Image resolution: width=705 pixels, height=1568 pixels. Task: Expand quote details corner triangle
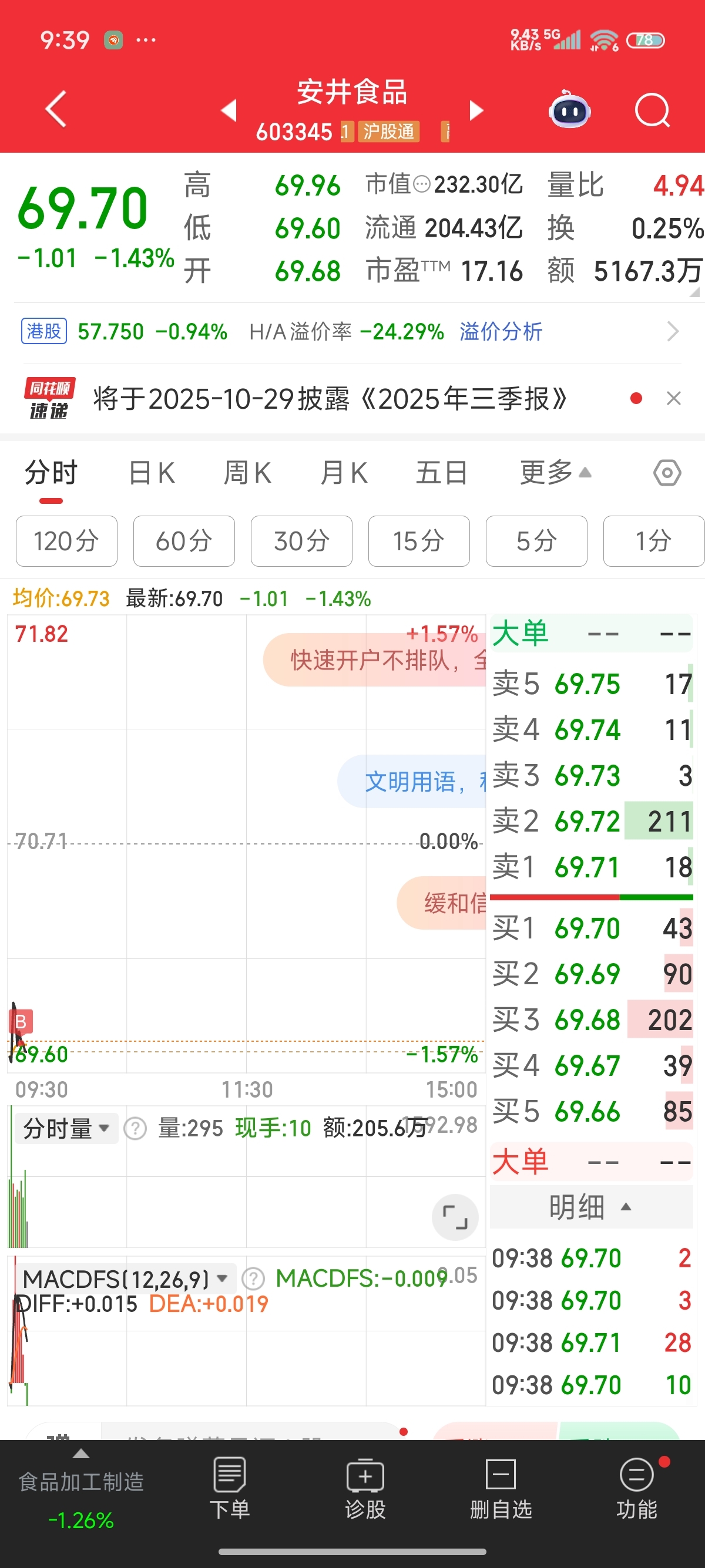(x=694, y=292)
